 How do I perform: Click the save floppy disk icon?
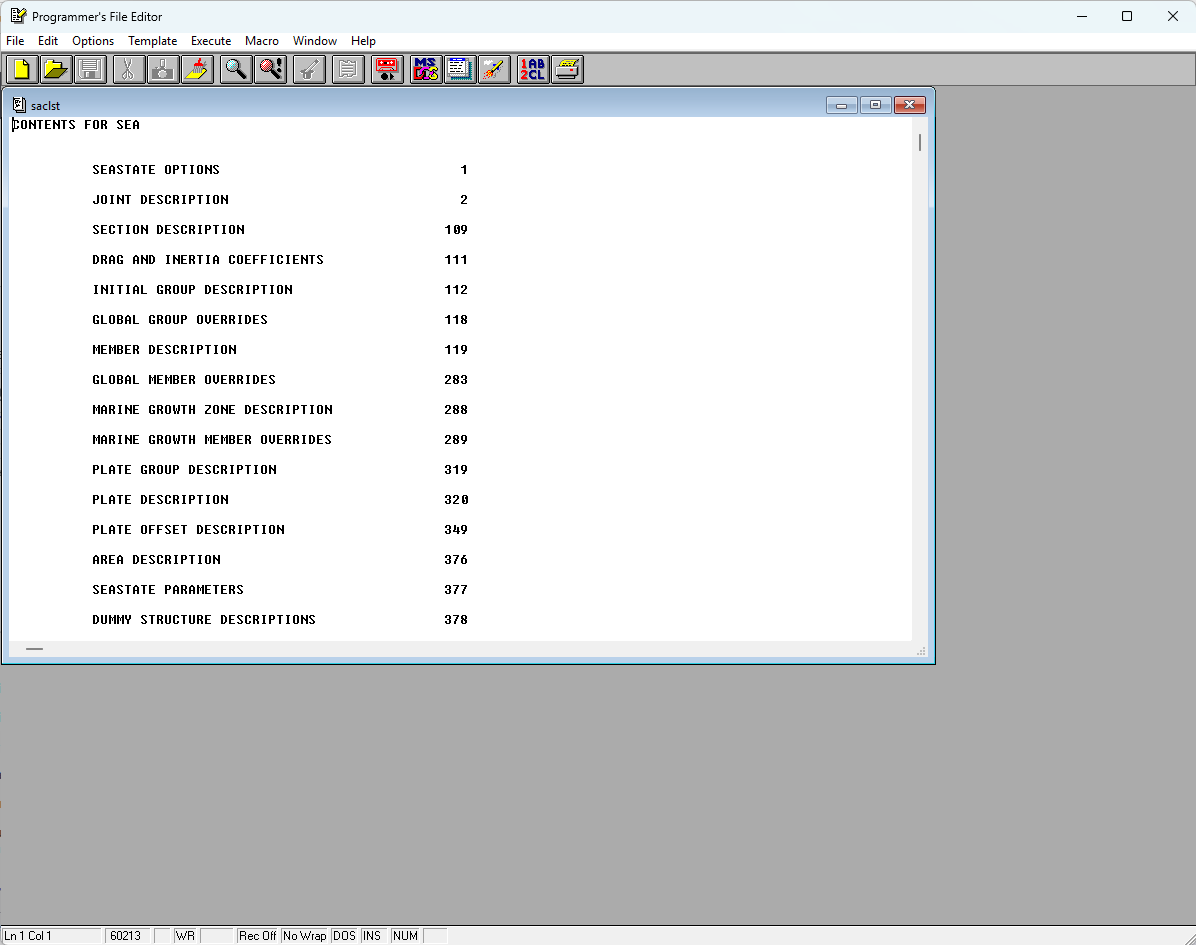coord(90,69)
